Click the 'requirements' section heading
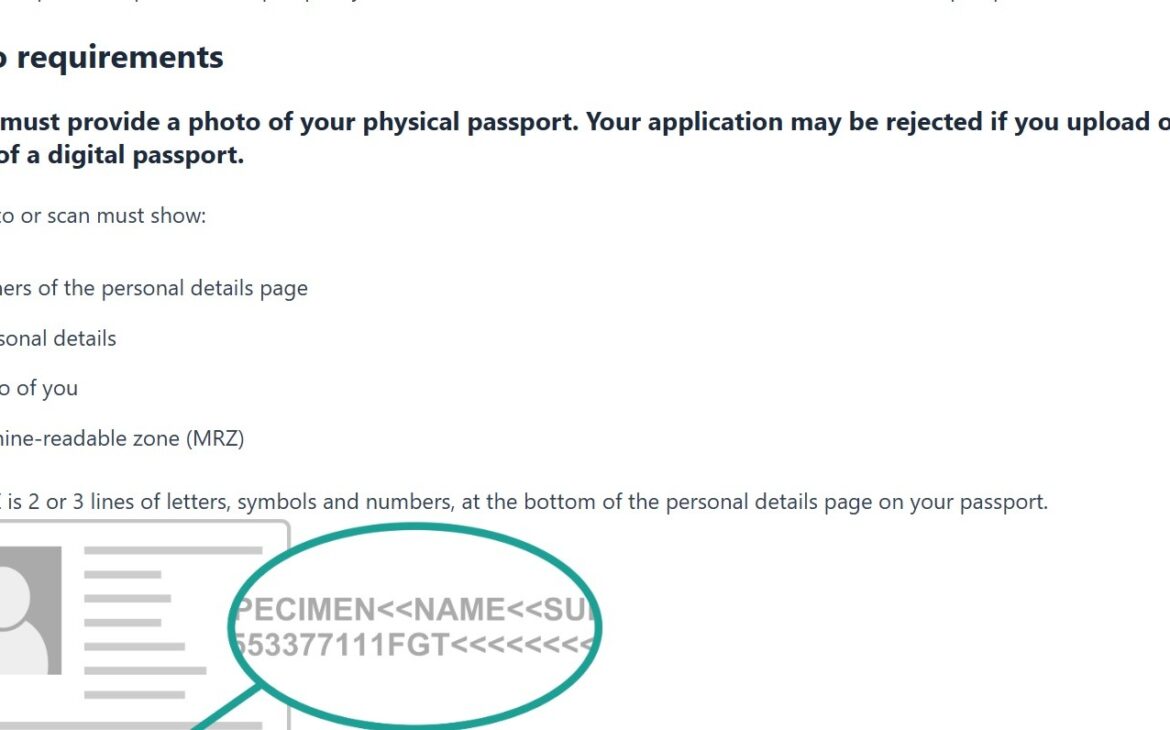The height and width of the screenshot is (730, 1170). (x=120, y=57)
